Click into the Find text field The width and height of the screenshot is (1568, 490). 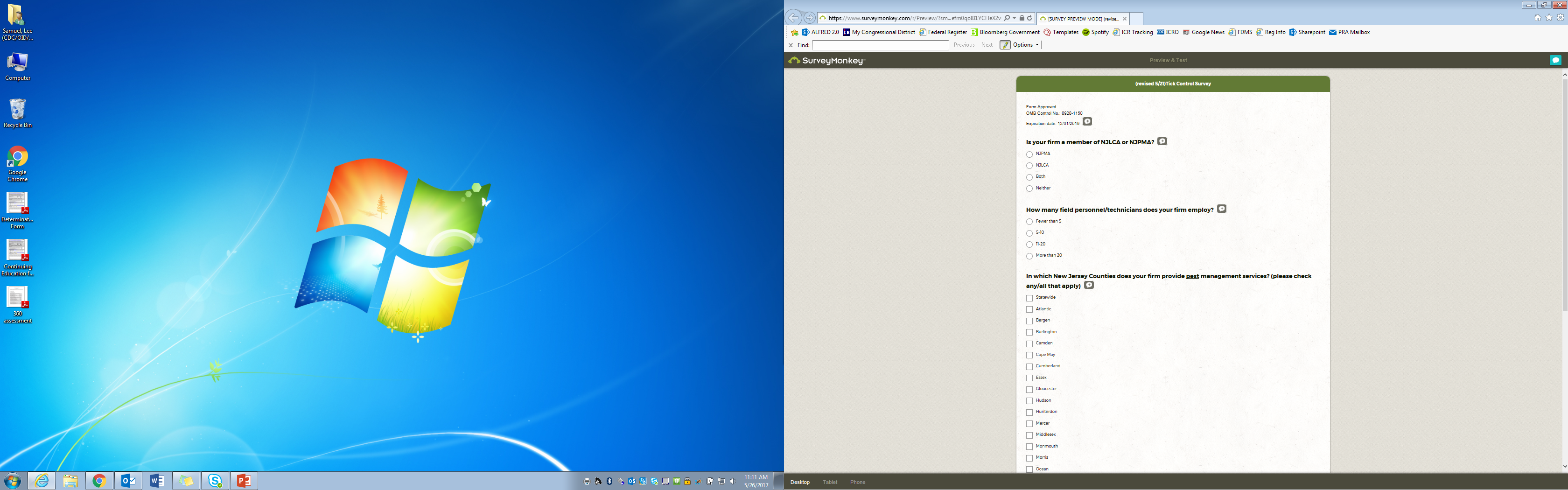880,45
